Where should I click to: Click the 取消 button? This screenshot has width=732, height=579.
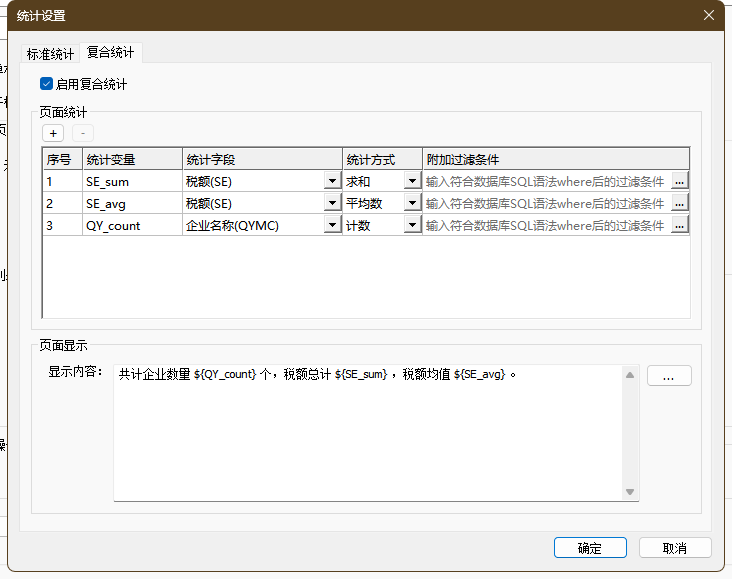(675, 547)
